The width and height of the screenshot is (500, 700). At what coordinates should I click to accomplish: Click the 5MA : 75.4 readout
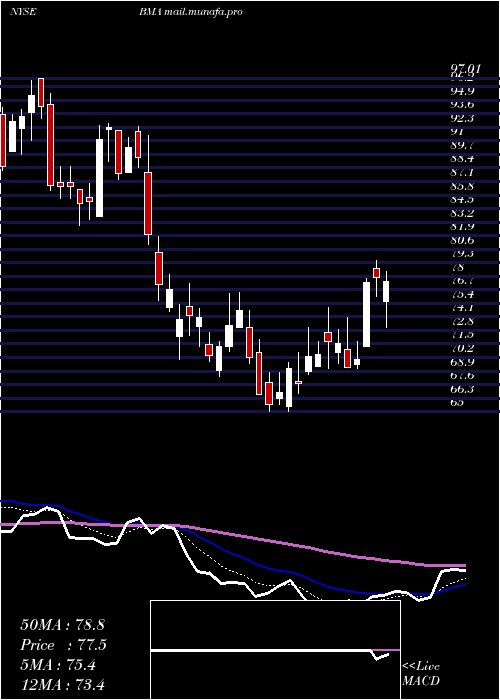58,665
